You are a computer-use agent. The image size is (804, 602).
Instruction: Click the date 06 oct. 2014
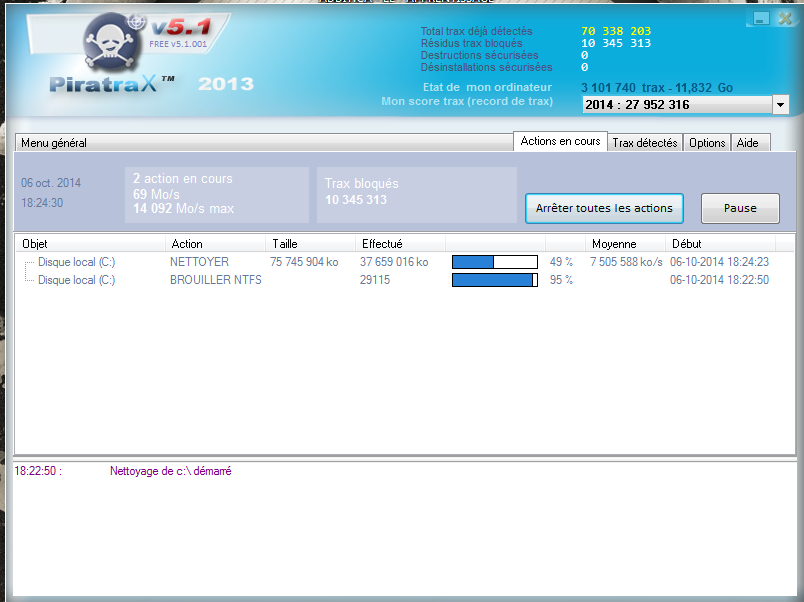click(x=51, y=183)
